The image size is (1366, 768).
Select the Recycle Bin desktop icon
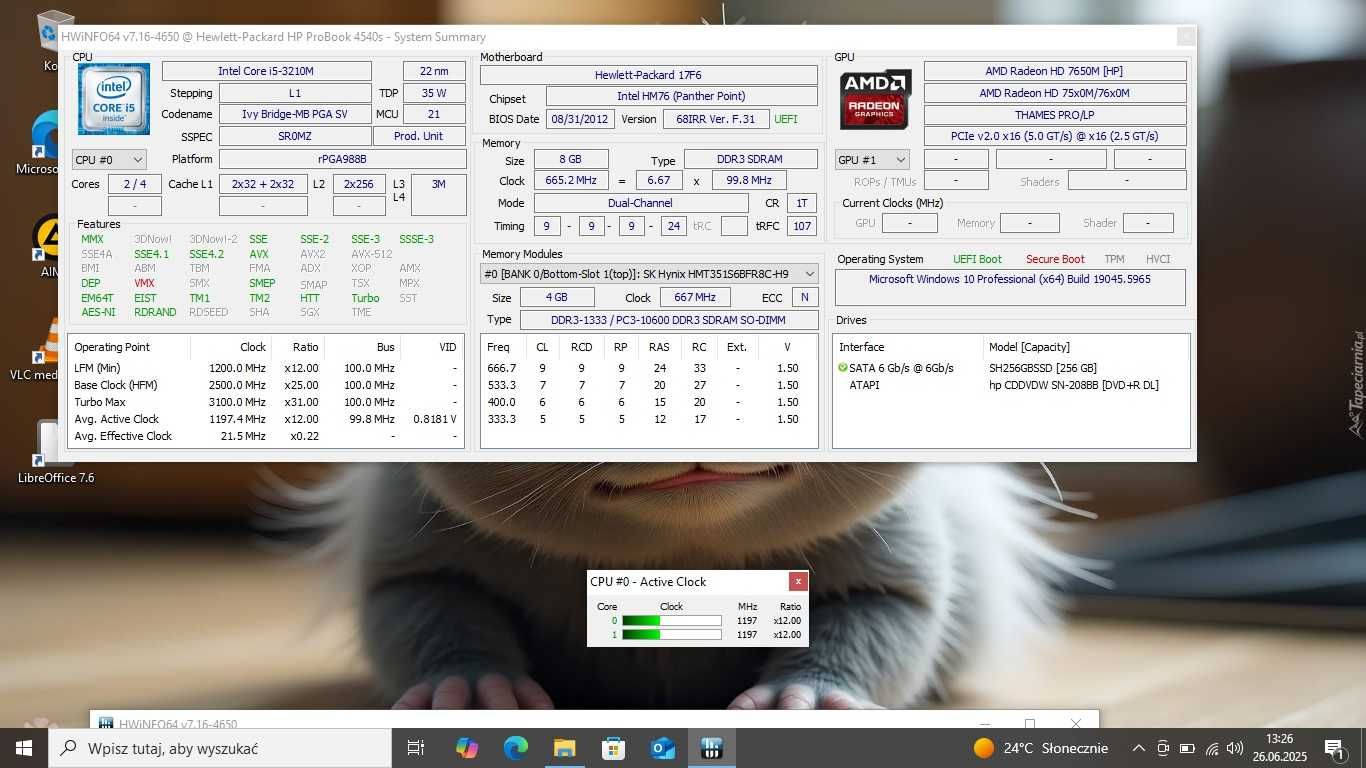pyautogui.click(x=52, y=40)
